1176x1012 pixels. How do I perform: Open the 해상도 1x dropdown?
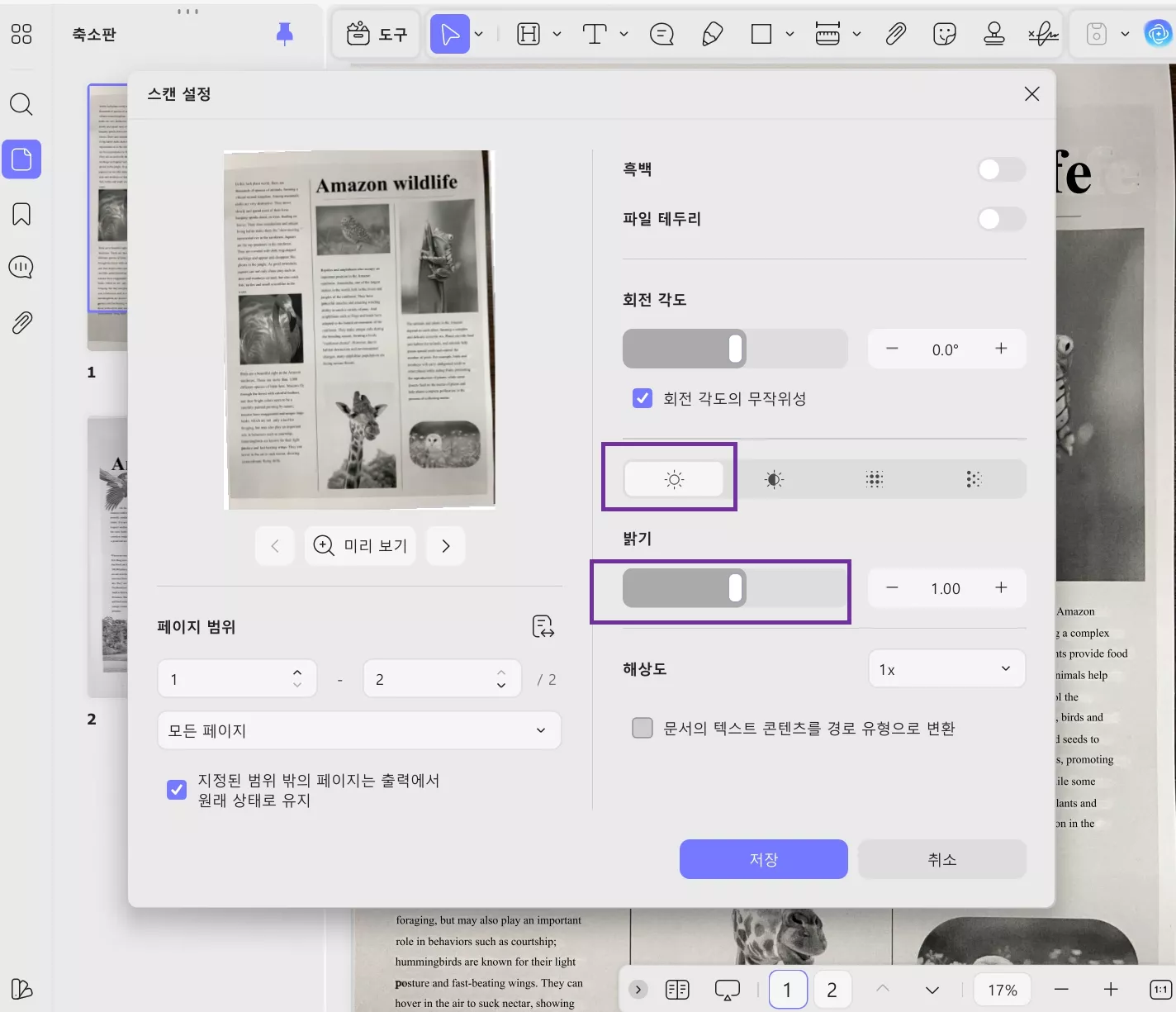tap(946, 668)
